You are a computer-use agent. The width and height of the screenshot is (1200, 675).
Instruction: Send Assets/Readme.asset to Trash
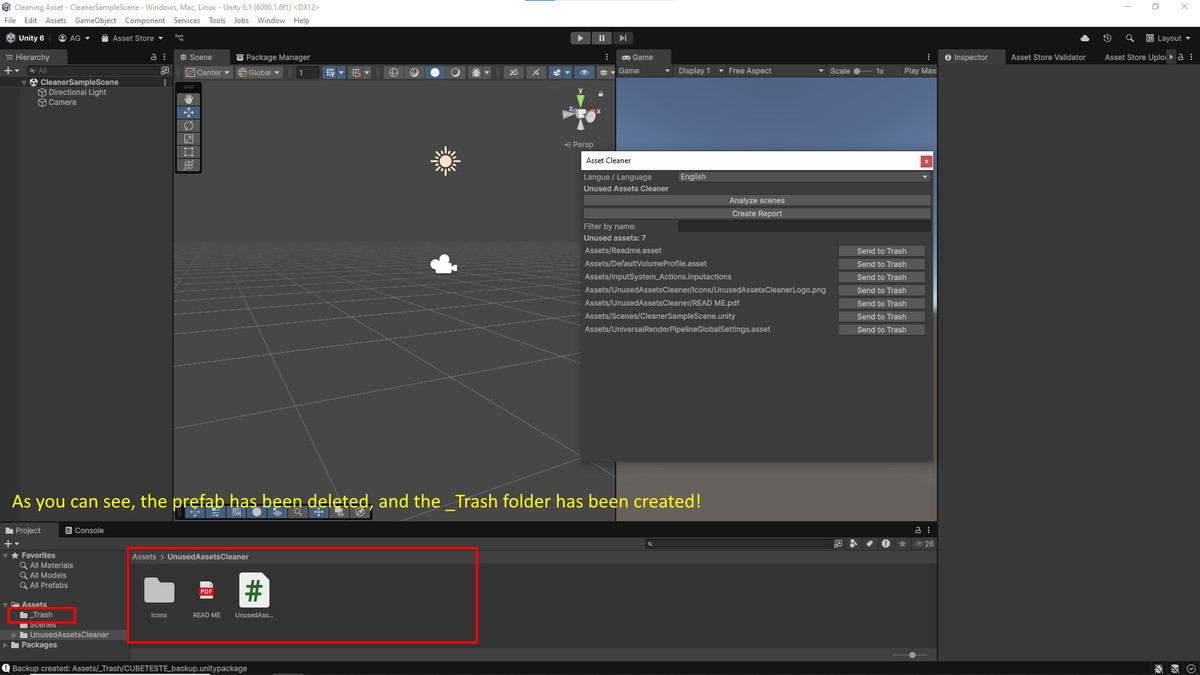coord(881,251)
